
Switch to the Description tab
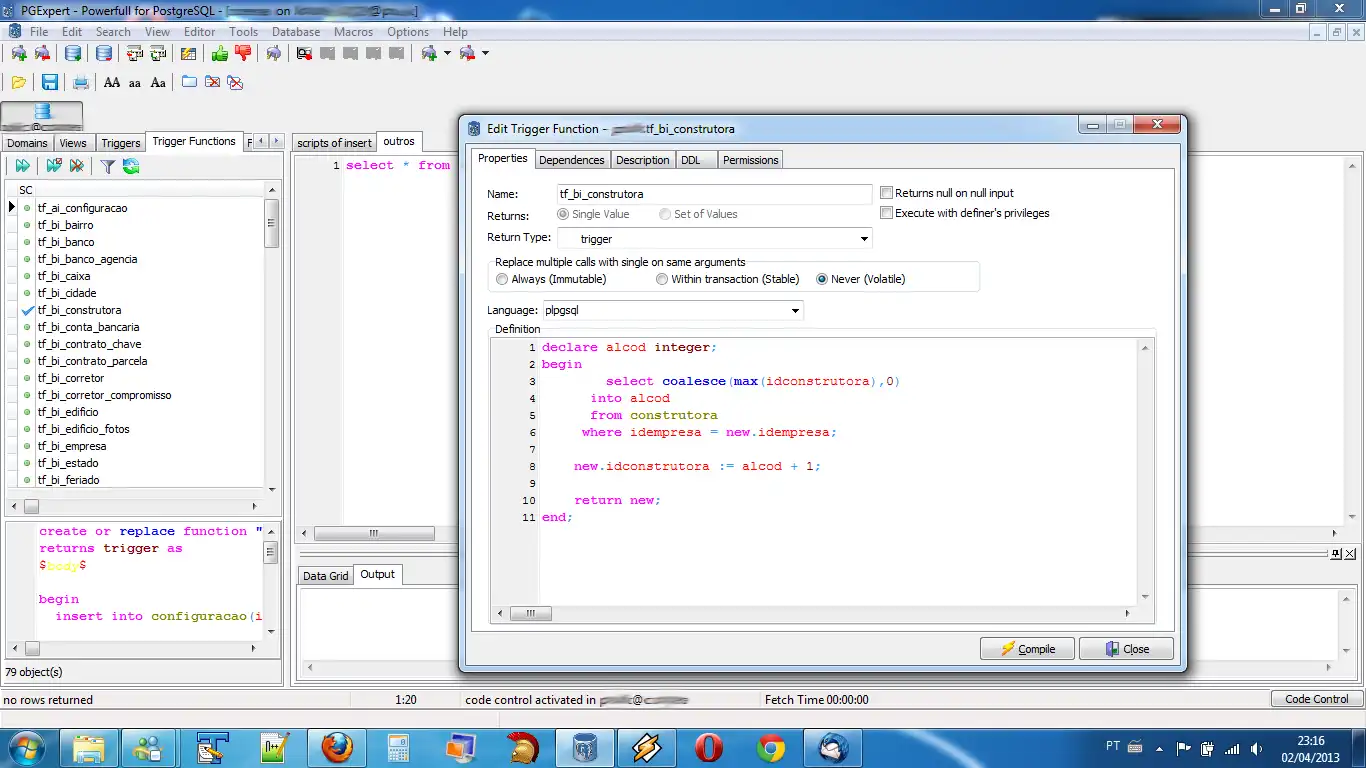(x=642, y=160)
